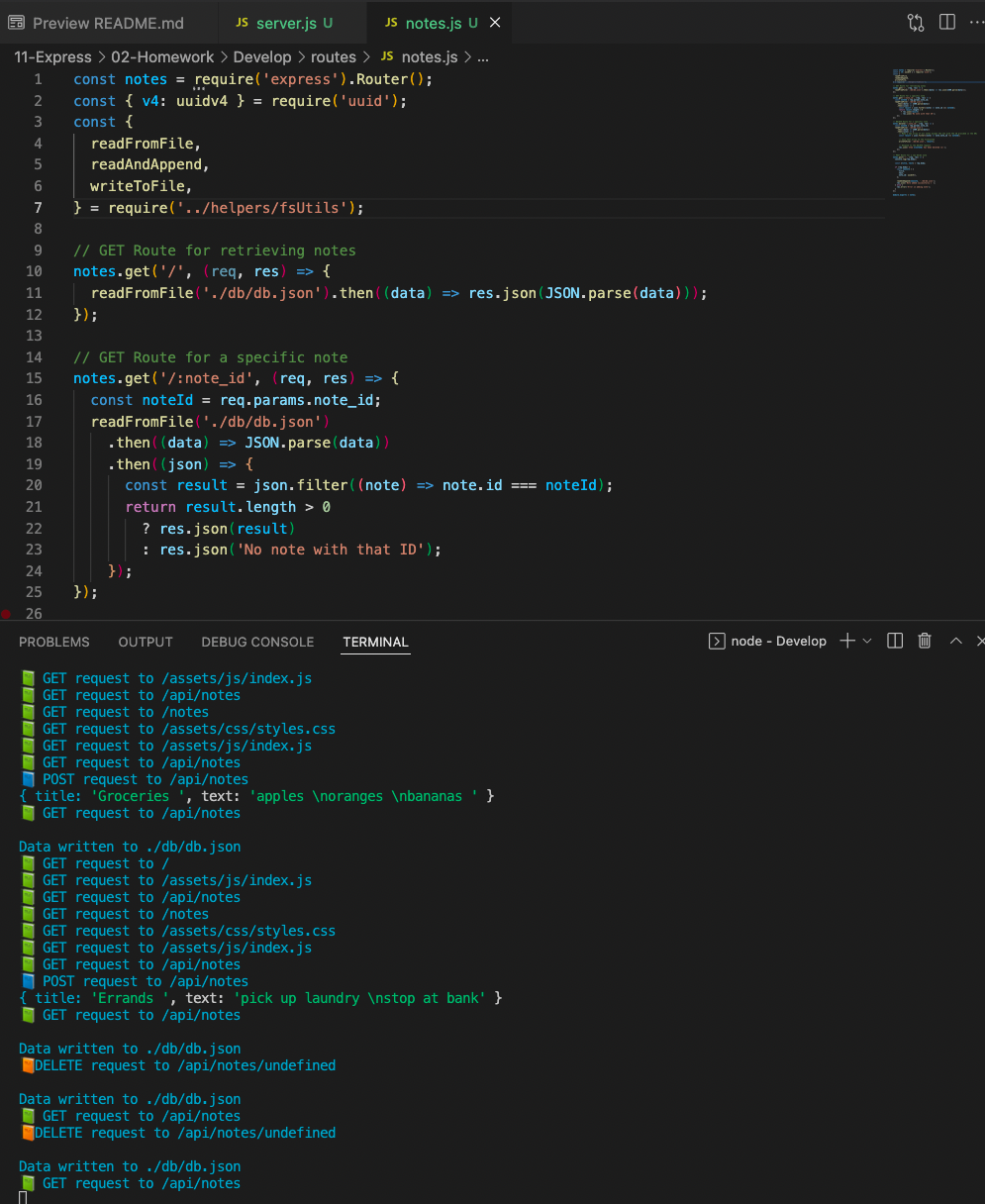Click terminal line with title 'Groceries '
The width and height of the screenshot is (985, 1204).
pos(256,796)
